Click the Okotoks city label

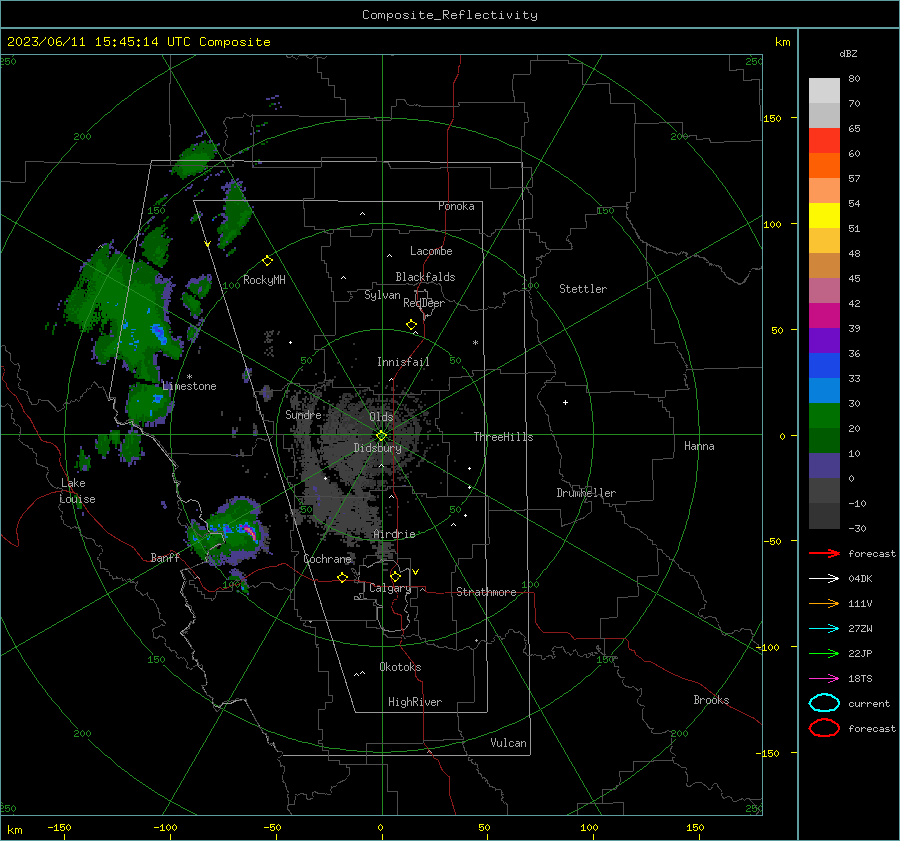400,667
